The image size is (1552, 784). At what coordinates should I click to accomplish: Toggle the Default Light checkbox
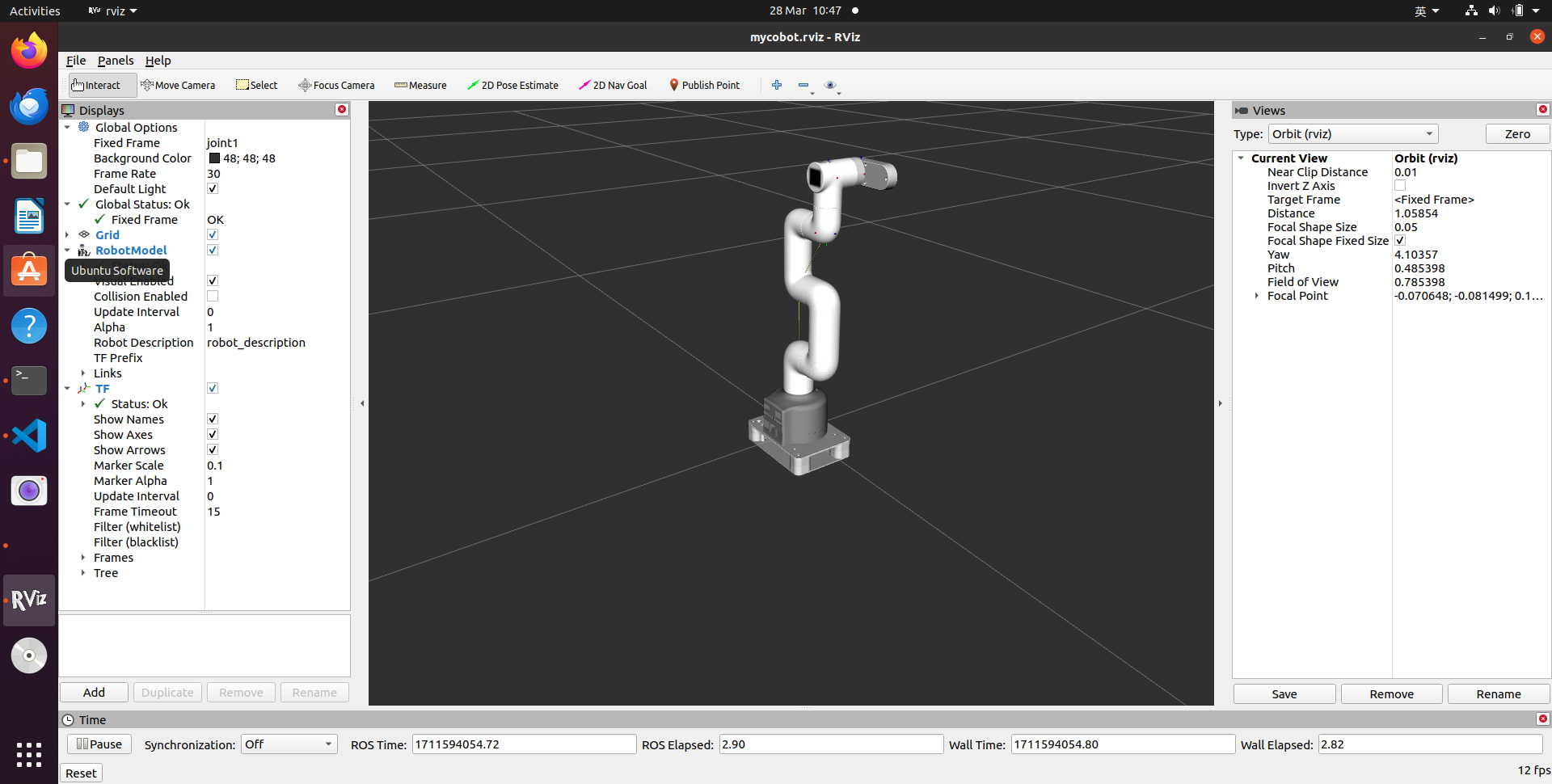coord(213,188)
